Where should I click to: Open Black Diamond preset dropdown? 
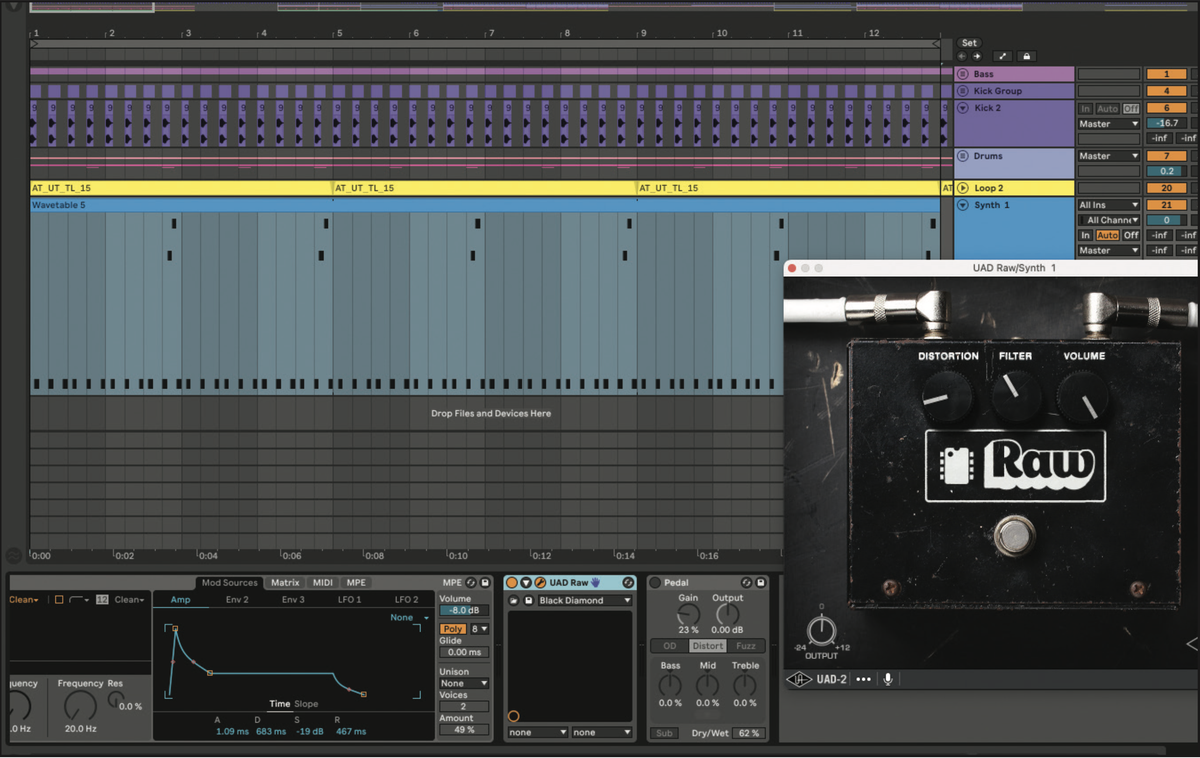point(585,600)
